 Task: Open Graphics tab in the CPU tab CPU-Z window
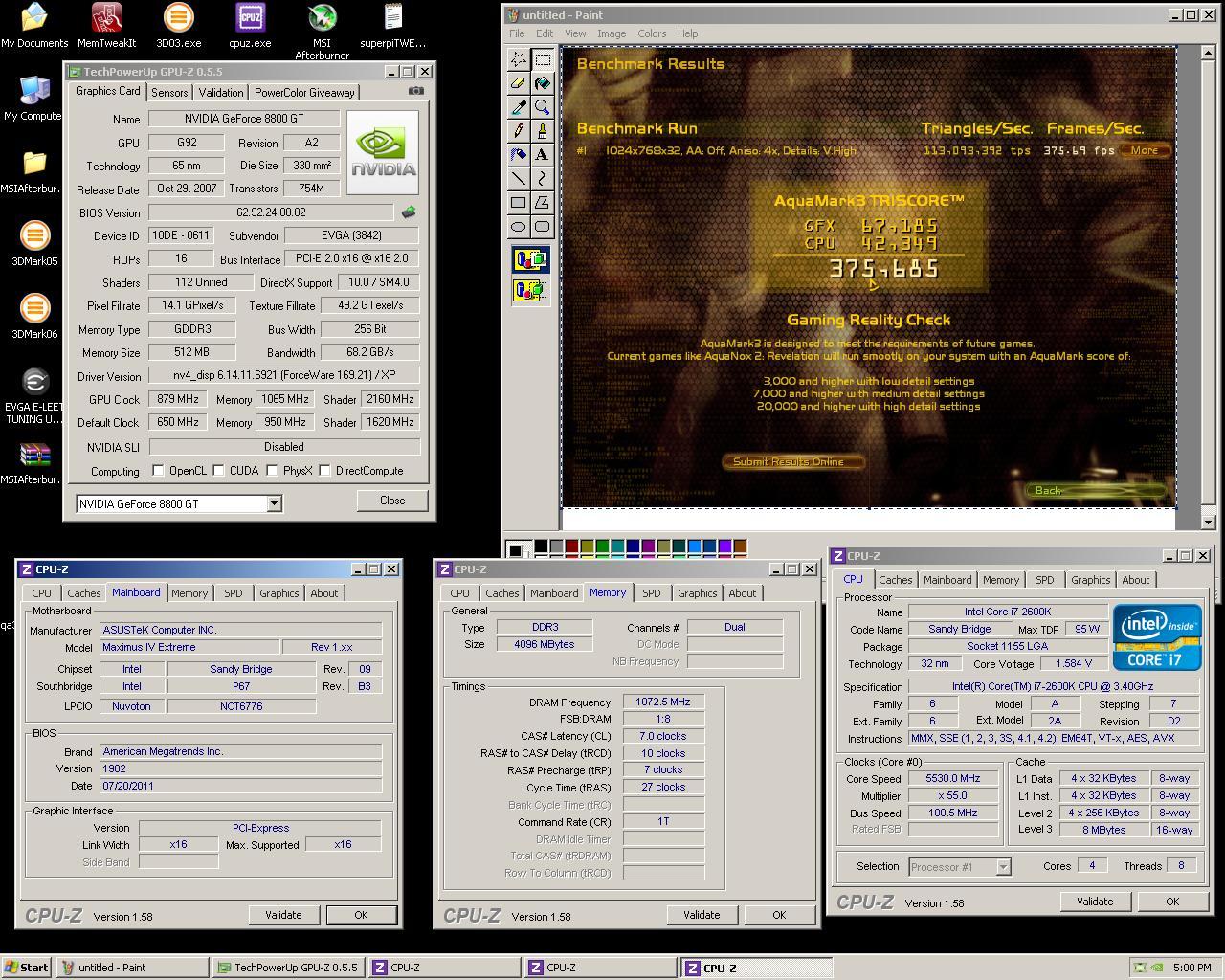point(1091,580)
